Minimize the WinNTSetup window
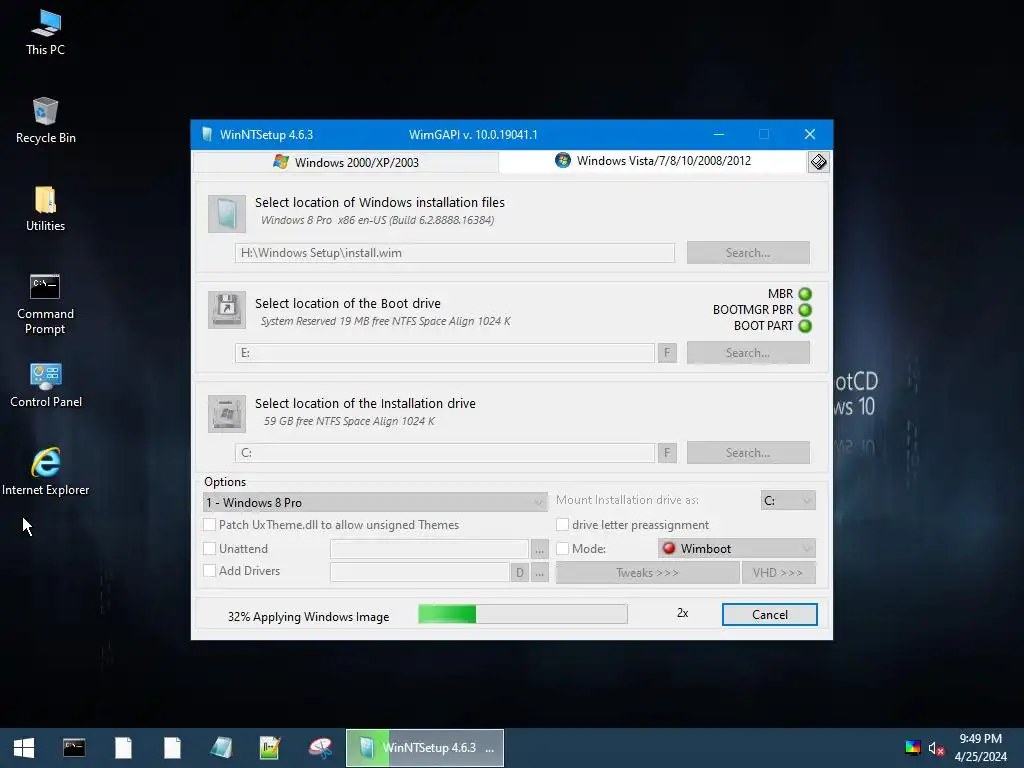The height and width of the screenshot is (768, 1024). click(719, 135)
